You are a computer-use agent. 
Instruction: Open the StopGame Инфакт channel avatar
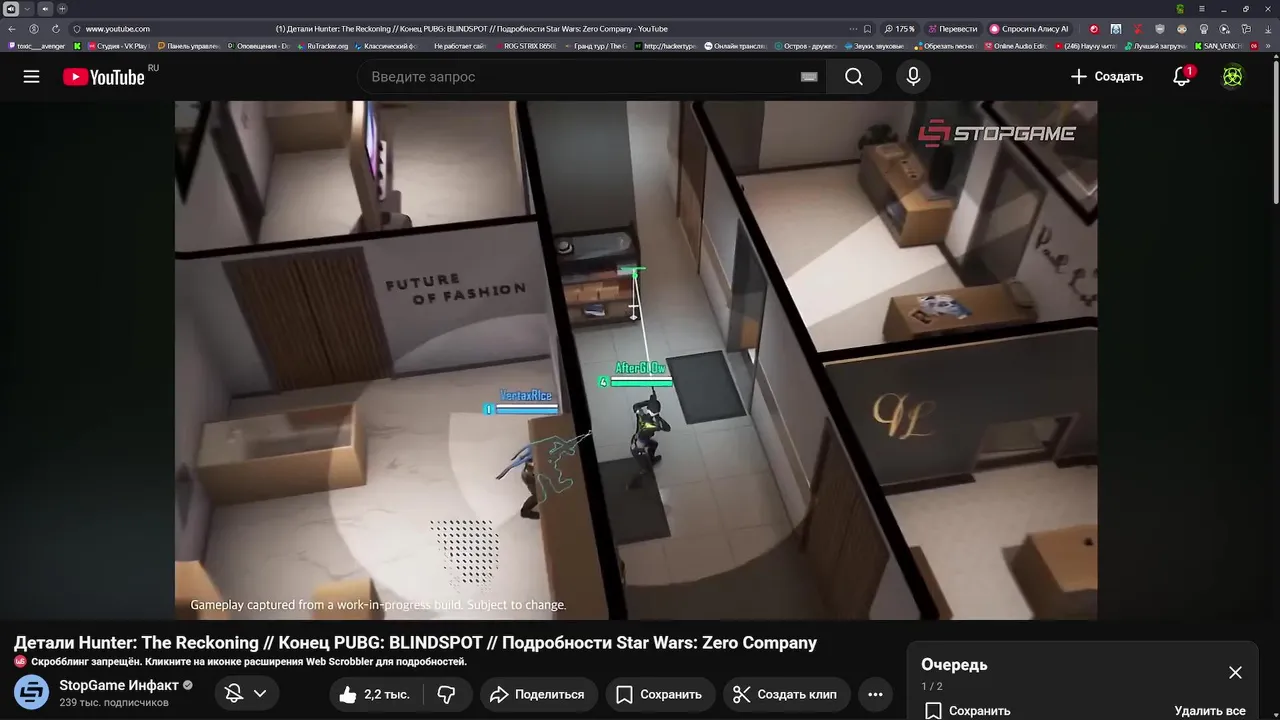click(31, 693)
